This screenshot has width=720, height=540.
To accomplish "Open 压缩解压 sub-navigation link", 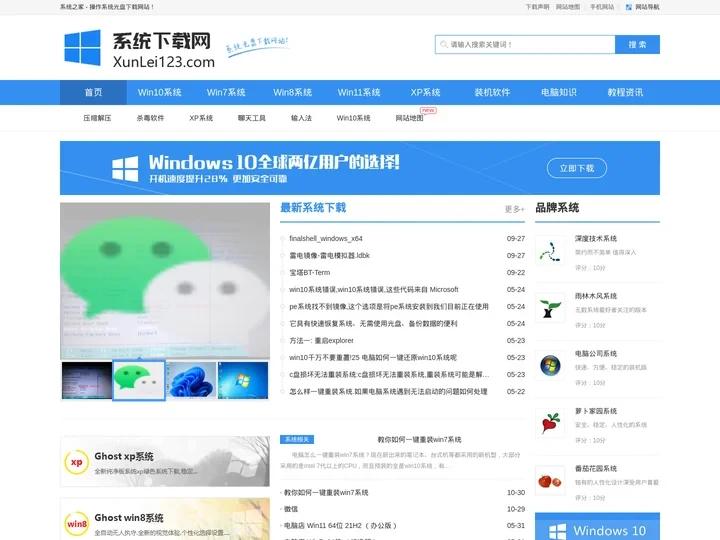I will point(97,118).
